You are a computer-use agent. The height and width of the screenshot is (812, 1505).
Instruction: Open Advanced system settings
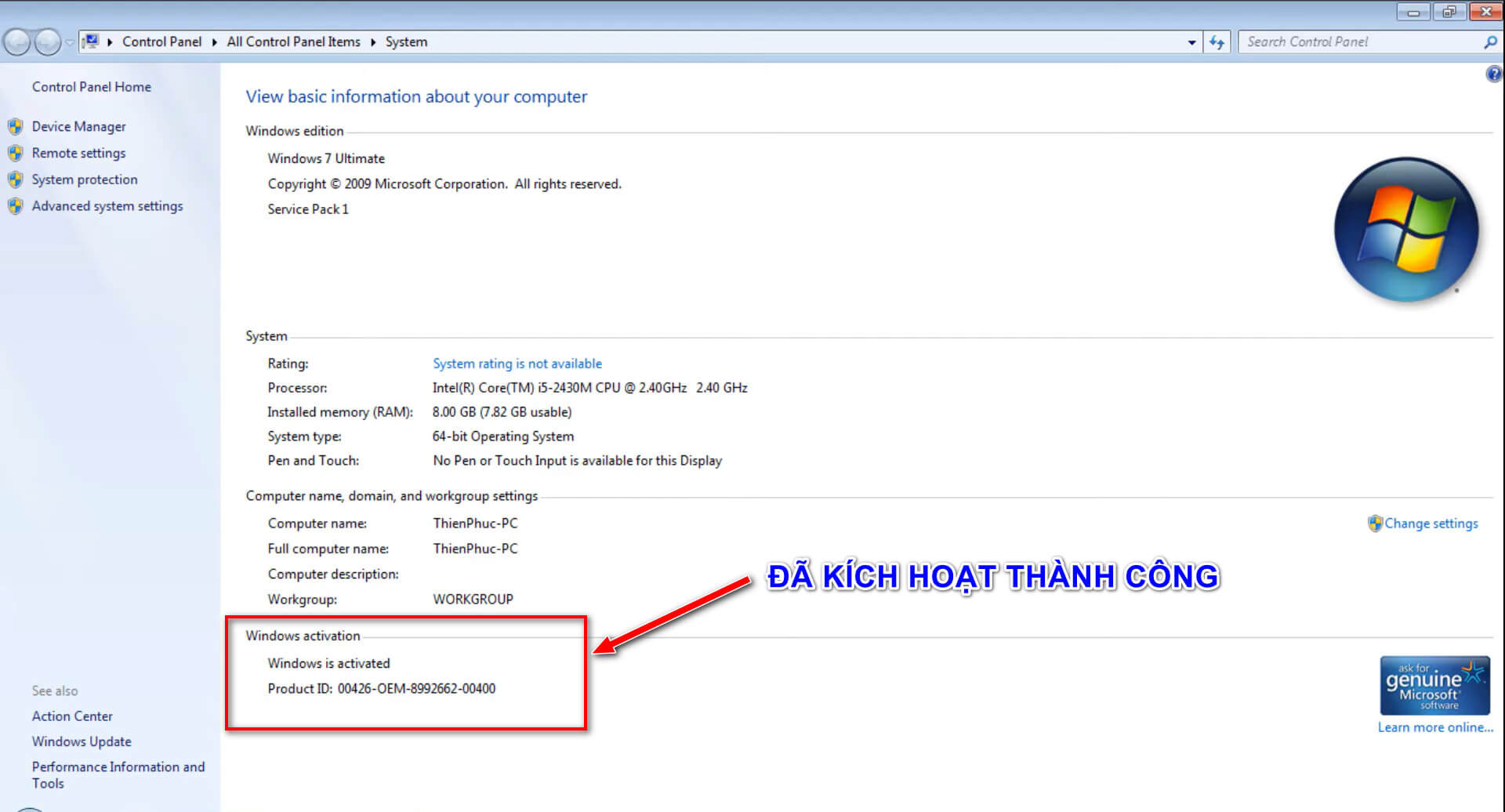pos(107,206)
